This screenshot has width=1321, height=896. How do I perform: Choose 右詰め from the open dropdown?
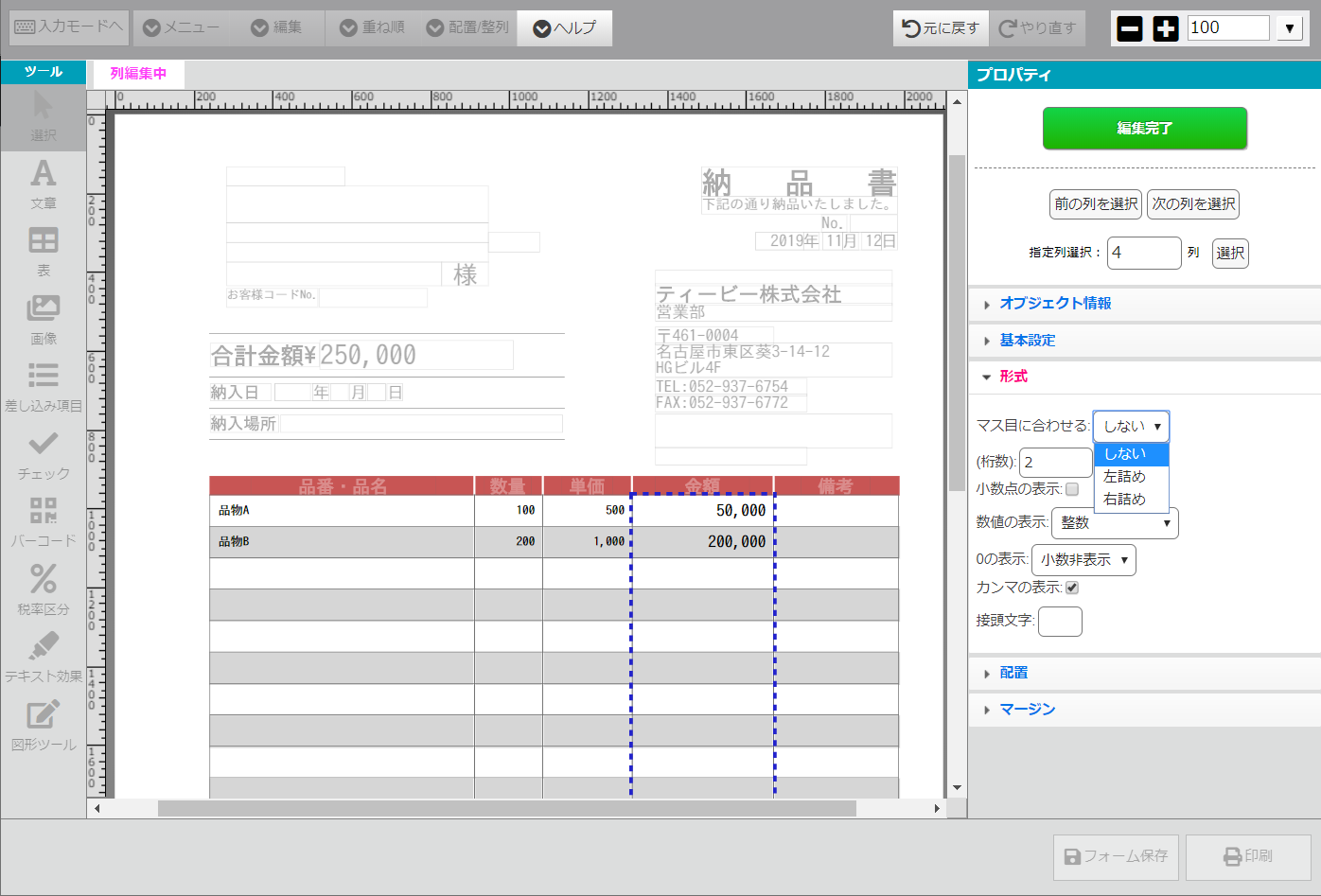[1124, 500]
